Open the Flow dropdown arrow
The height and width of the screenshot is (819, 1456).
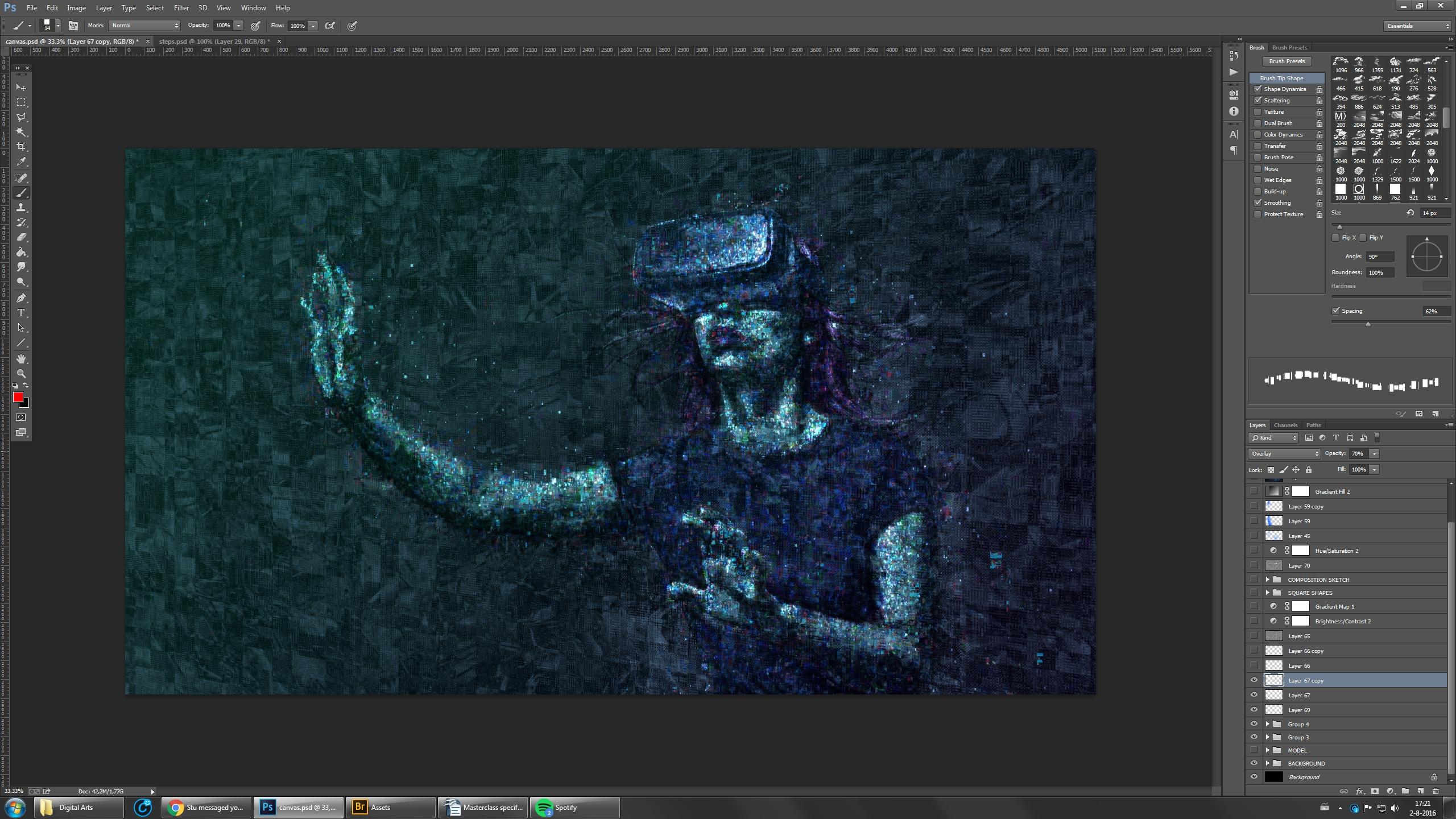click(313, 26)
